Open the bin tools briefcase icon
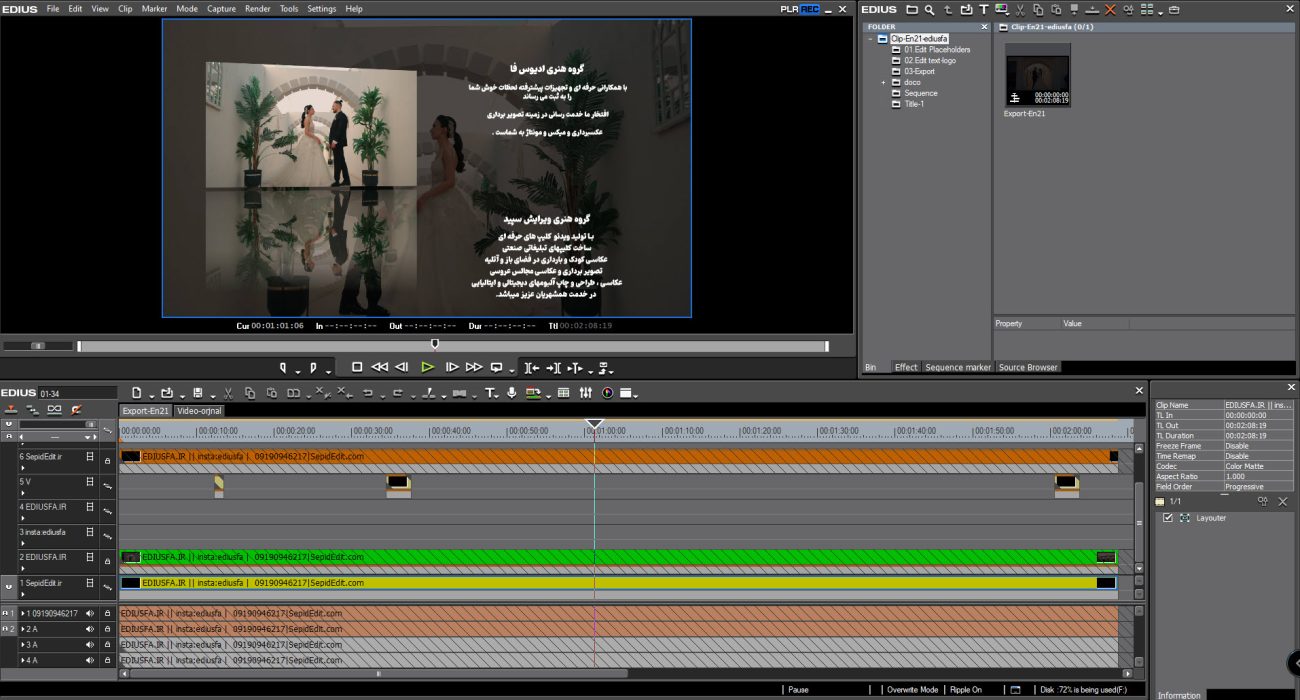This screenshot has width=1300, height=700. [x=1174, y=10]
